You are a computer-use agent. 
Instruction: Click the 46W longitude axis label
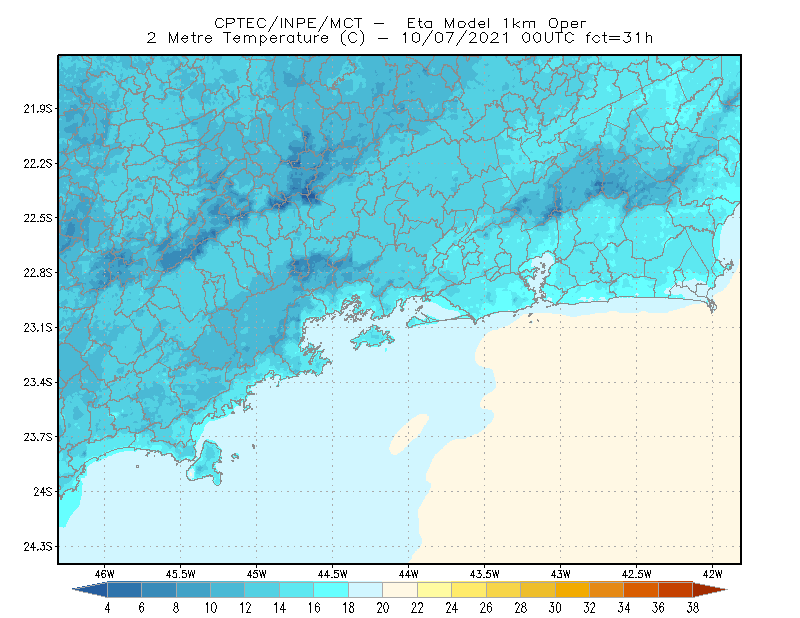104,574
